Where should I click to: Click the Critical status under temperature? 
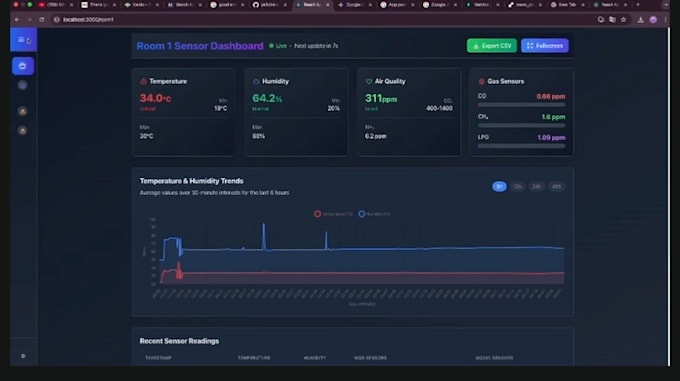(x=147, y=109)
